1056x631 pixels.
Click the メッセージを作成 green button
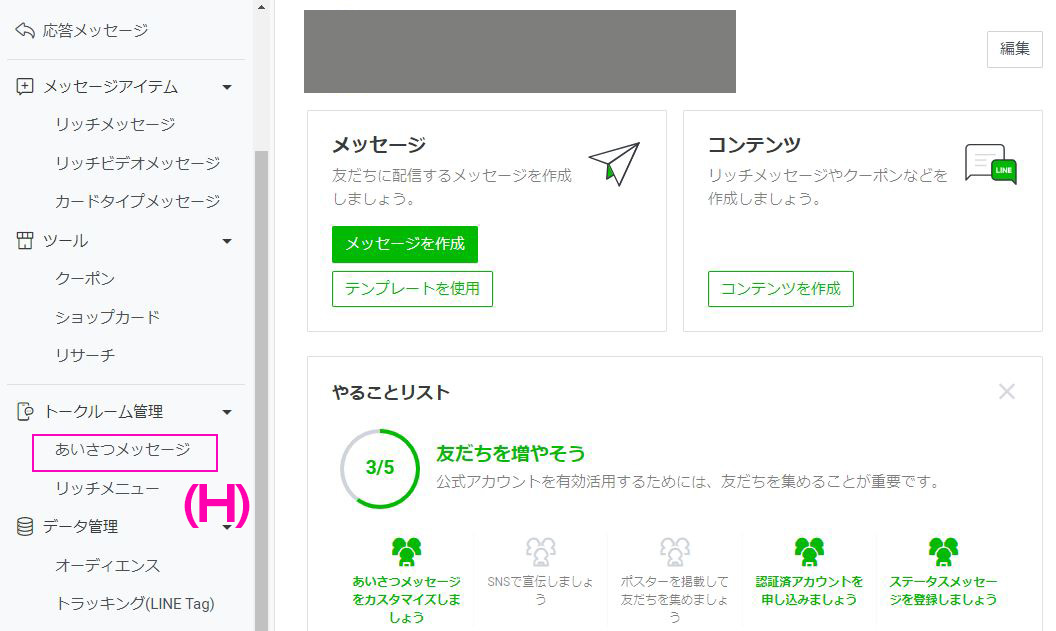coord(405,244)
